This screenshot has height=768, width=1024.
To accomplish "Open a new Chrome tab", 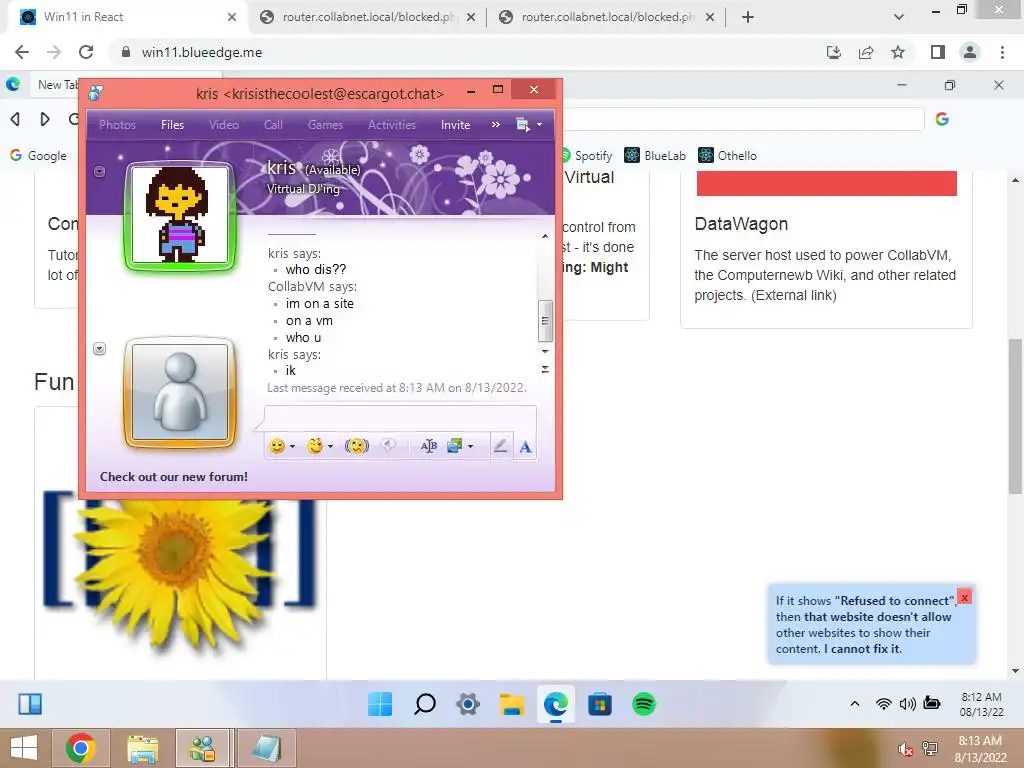I will coord(748,17).
